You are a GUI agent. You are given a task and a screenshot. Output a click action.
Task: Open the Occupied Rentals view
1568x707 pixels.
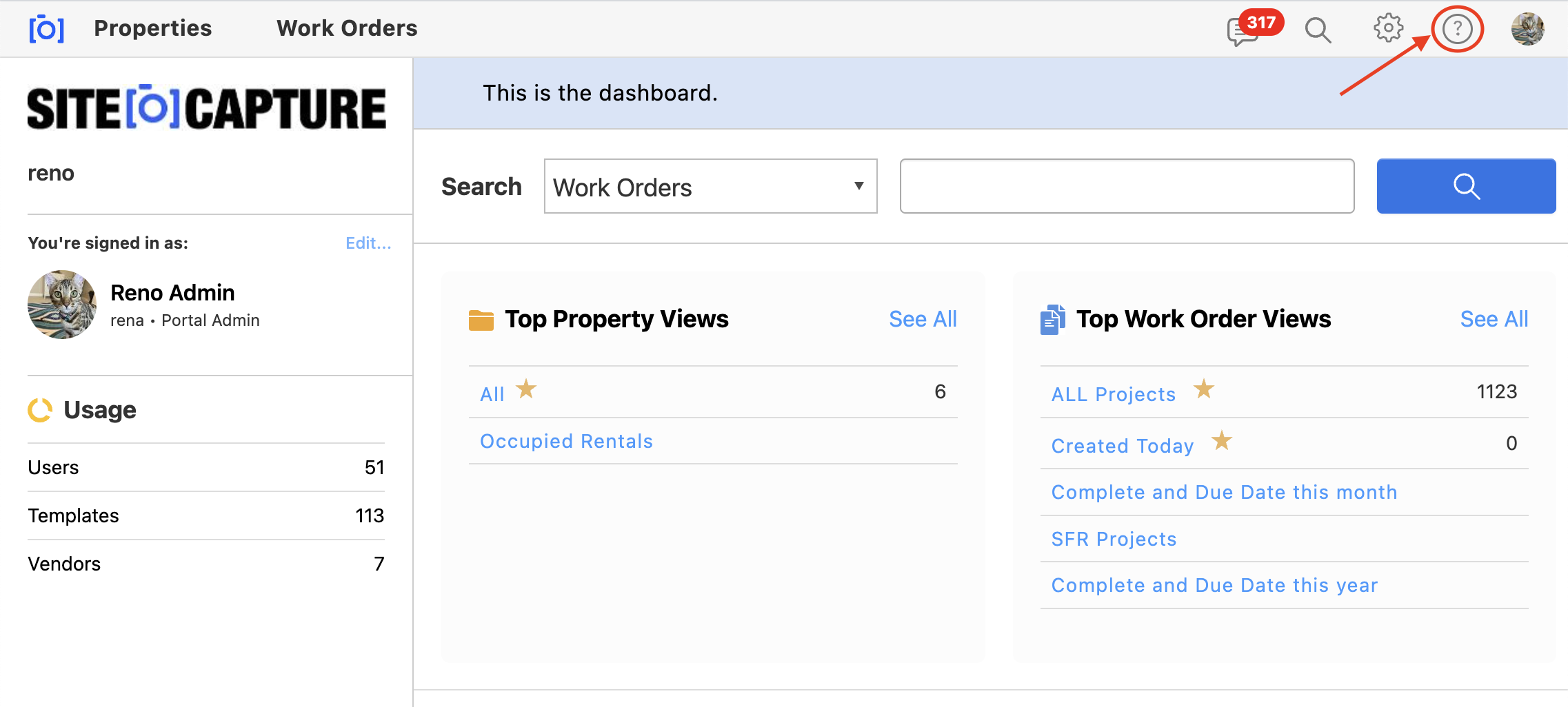[566, 441]
